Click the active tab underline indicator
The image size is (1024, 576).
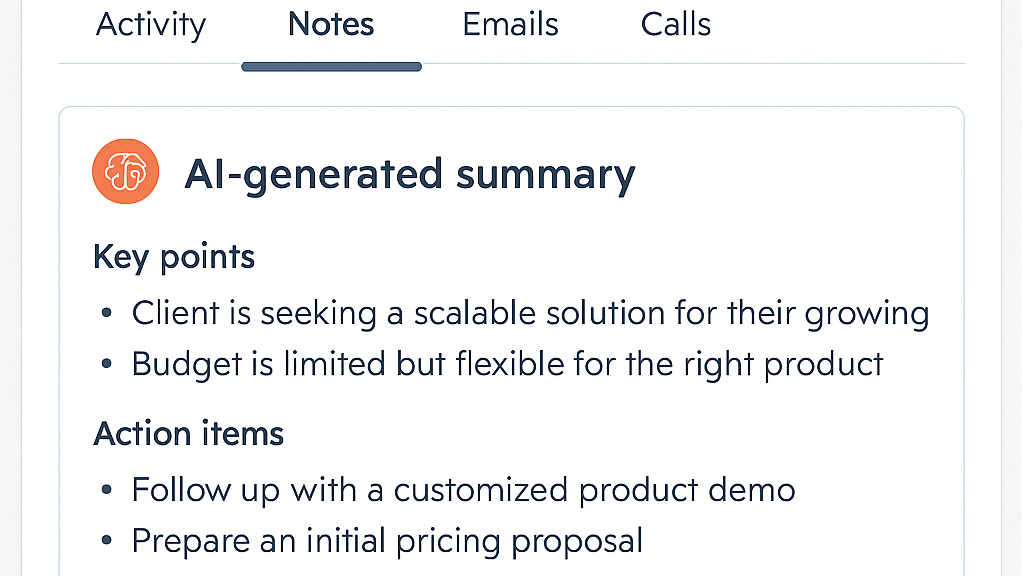[331, 66]
